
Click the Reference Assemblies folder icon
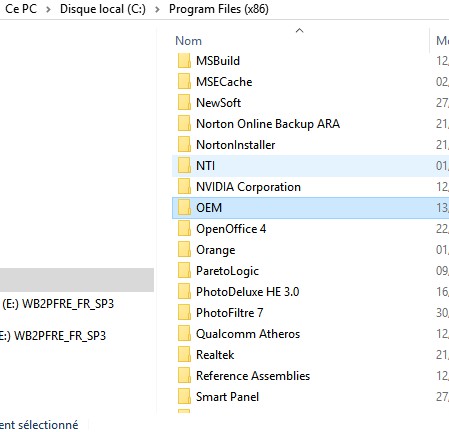pyautogui.click(x=184, y=376)
